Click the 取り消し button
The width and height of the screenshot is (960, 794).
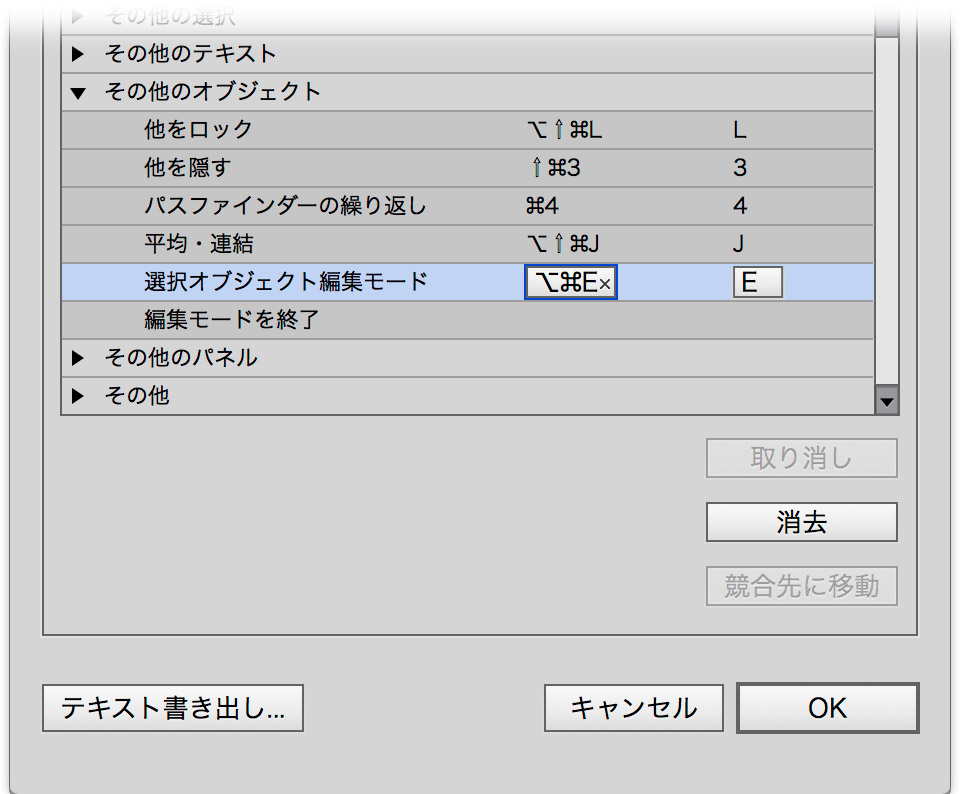[802, 458]
